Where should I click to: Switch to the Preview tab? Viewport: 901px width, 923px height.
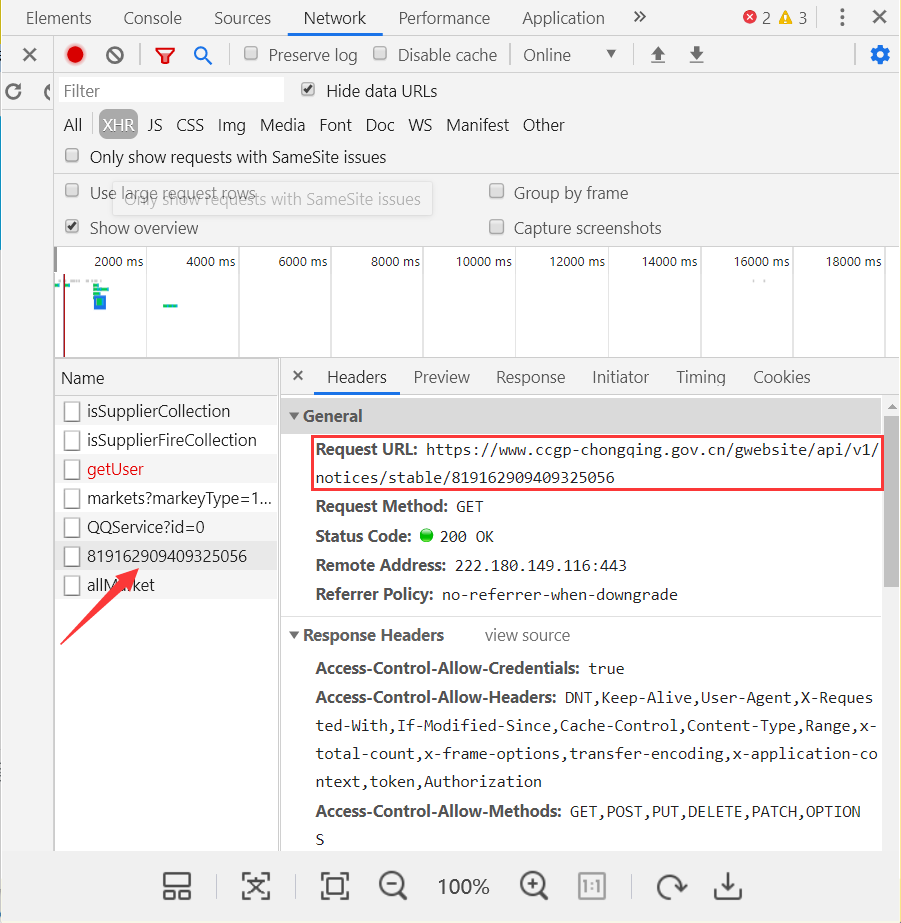pos(441,377)
